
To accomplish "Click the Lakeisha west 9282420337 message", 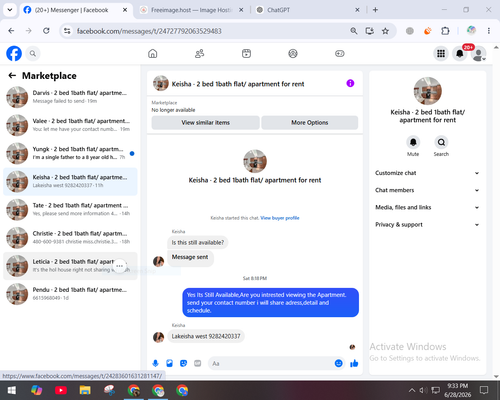I will pos(206,336).
